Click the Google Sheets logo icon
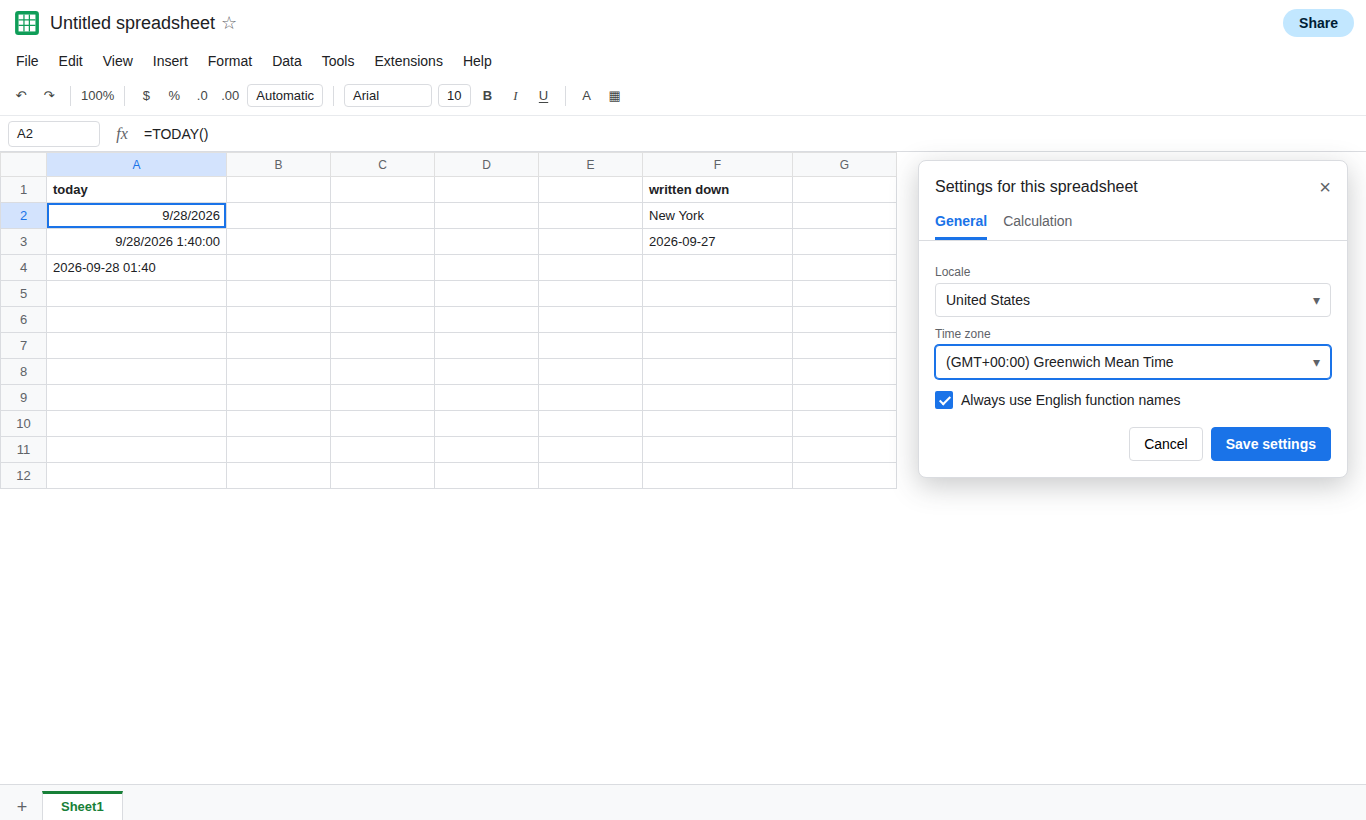The width and height of the screenshot is (1366, 820). [27, 23]
